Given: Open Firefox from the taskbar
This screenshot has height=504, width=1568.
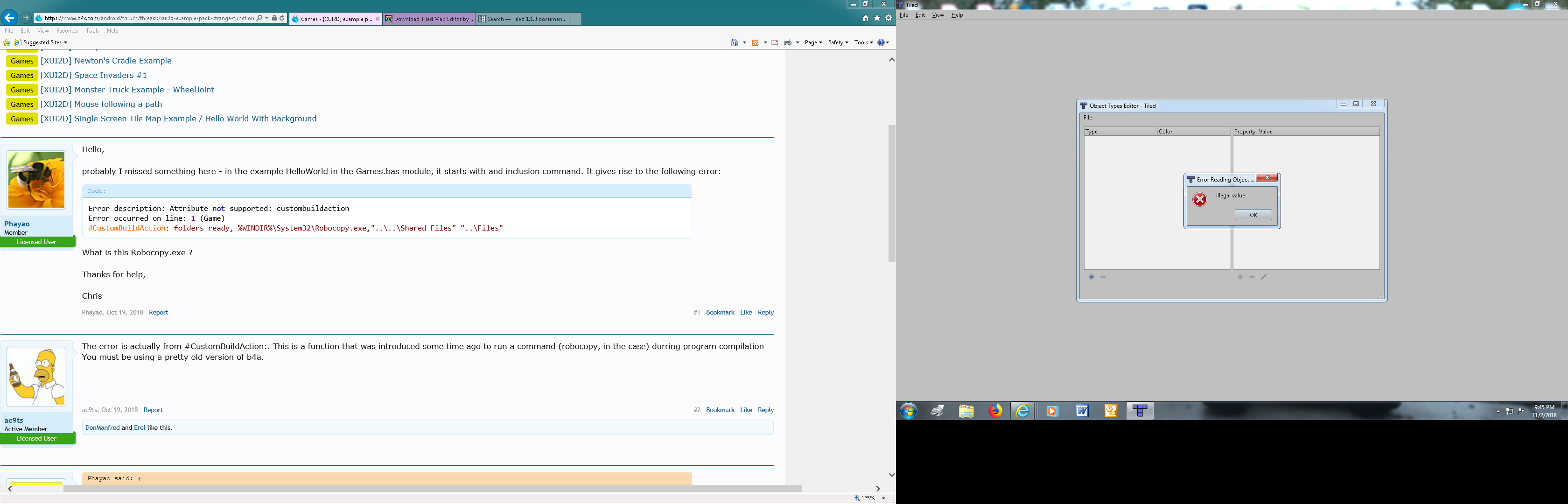Looking at the screenshot, I should point(994,411).
